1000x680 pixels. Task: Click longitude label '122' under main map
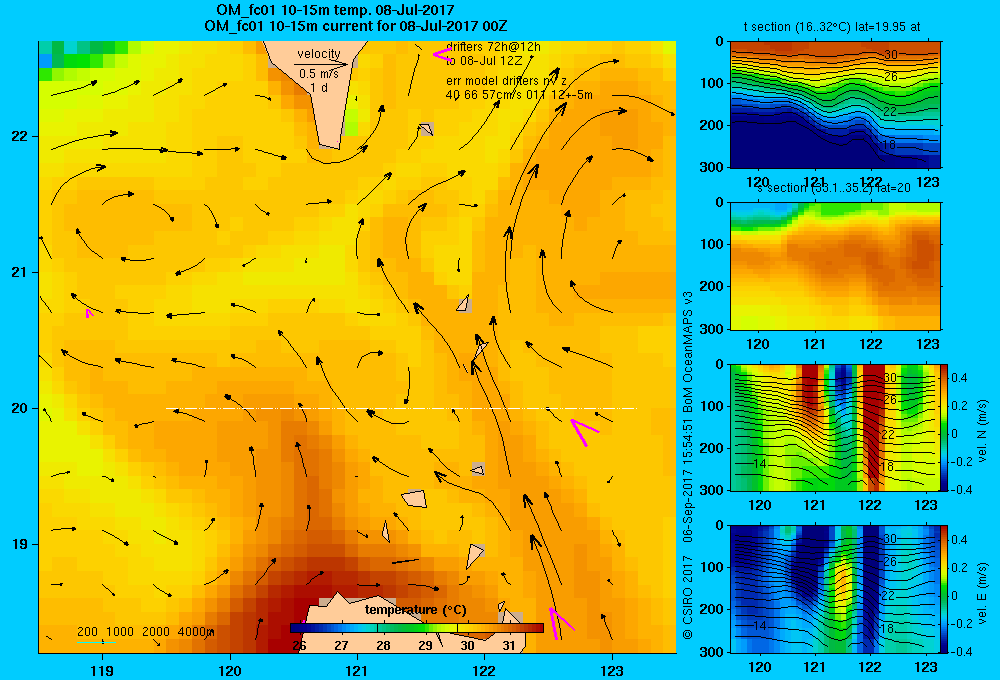484,670
